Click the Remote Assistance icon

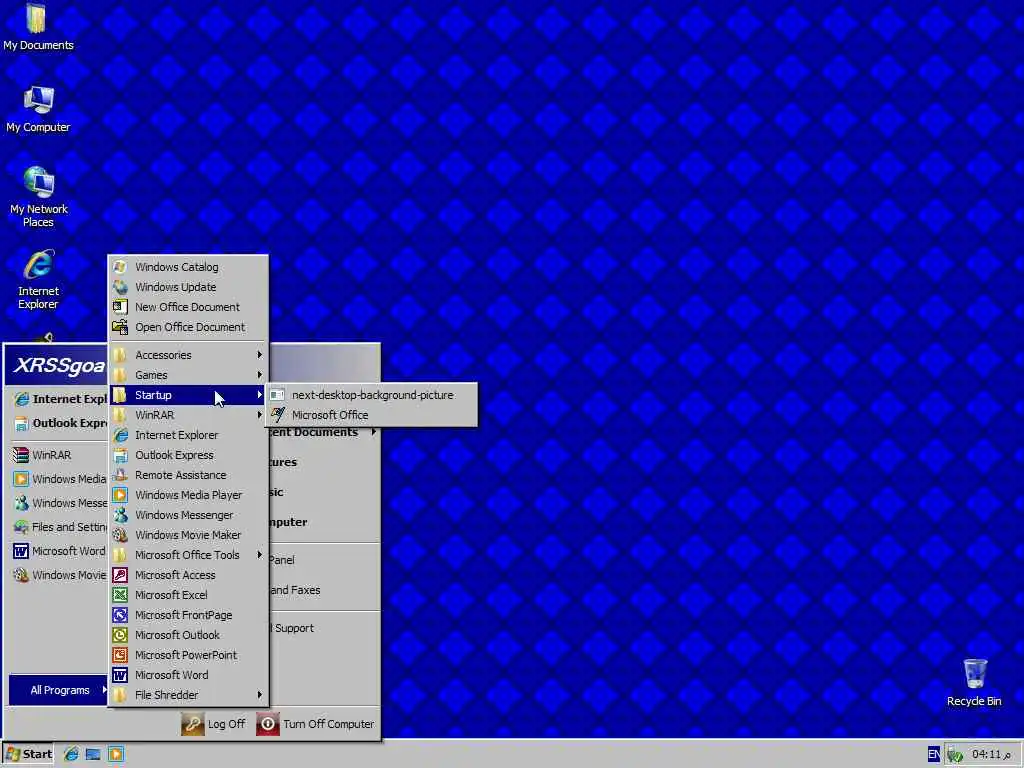click(x=120, y=475)
